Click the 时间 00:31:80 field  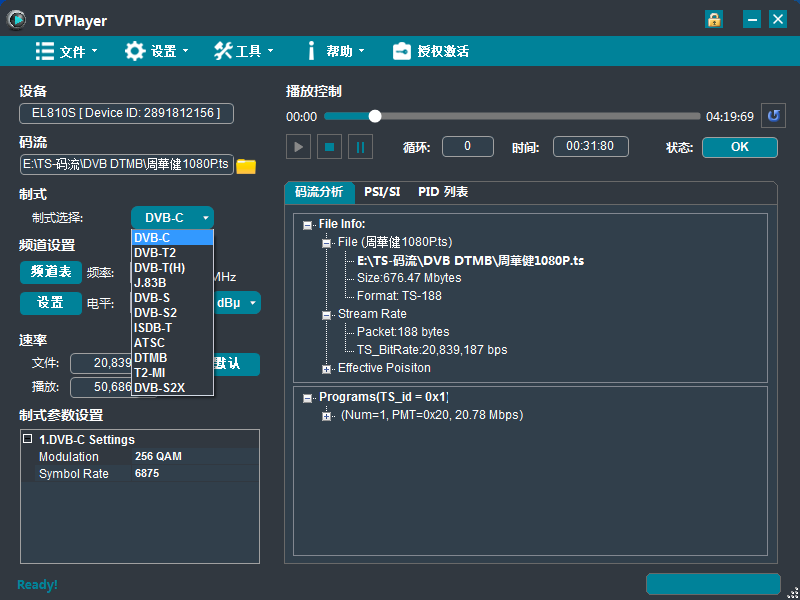[591, 147]
